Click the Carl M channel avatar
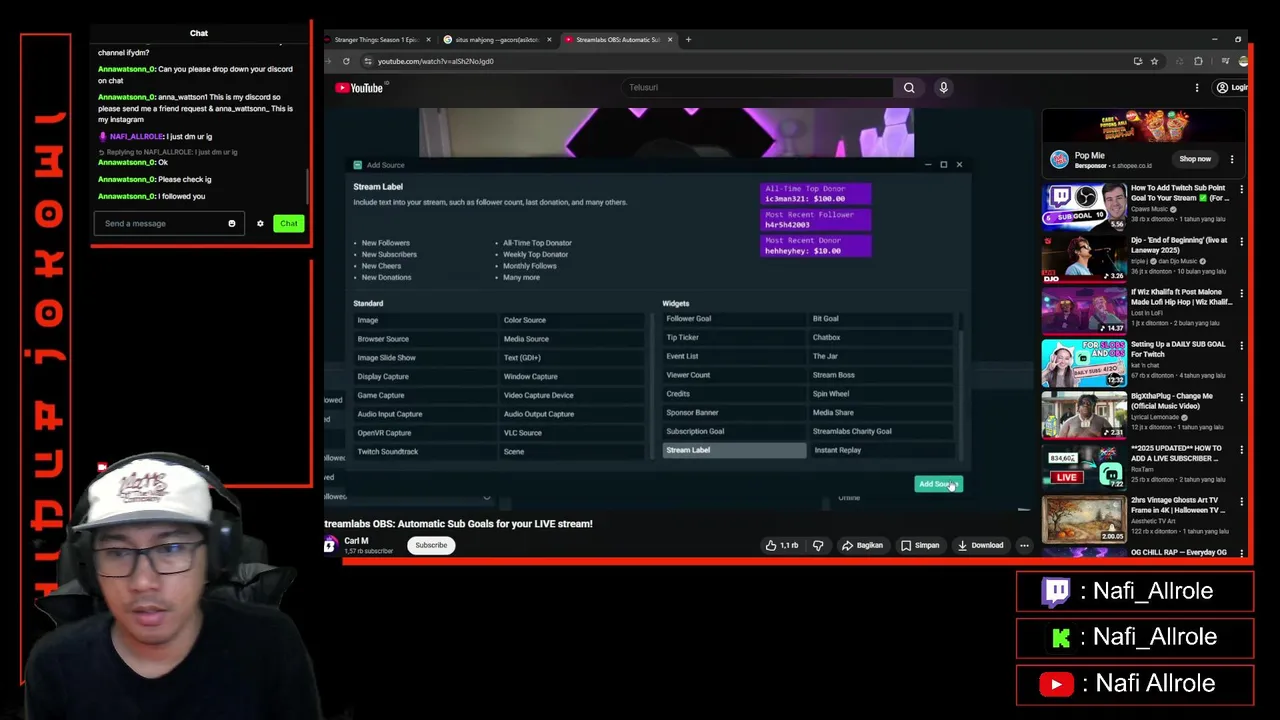The width and height of the screenshot is (1280, 720). click(329, 545)
